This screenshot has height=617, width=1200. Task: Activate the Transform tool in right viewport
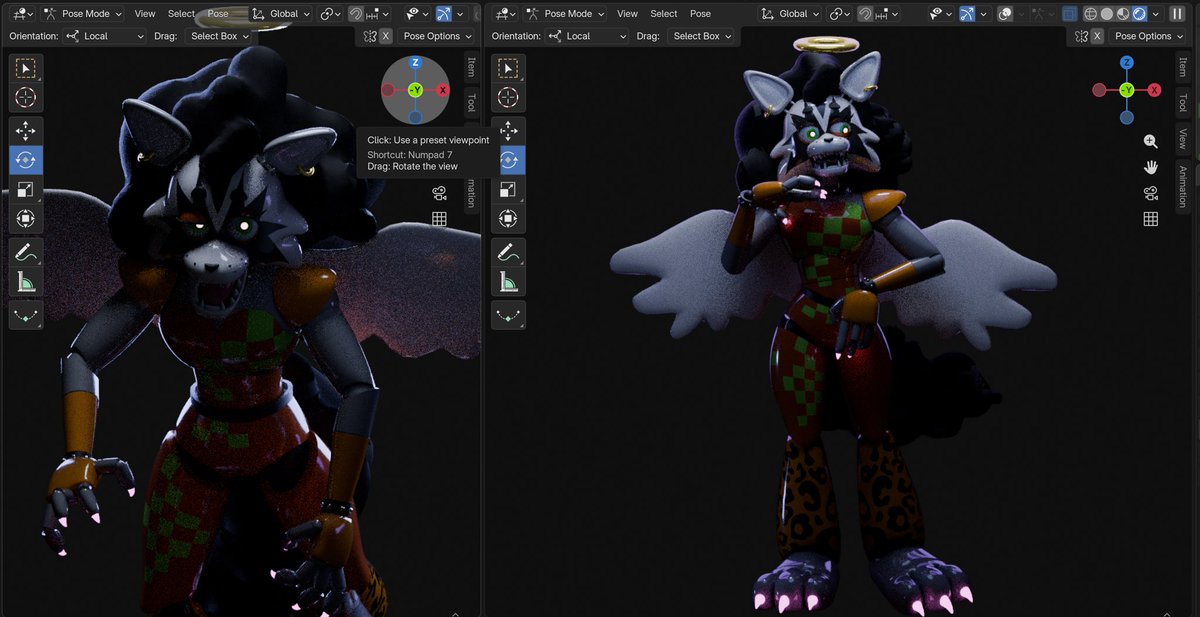coord(508,218)
